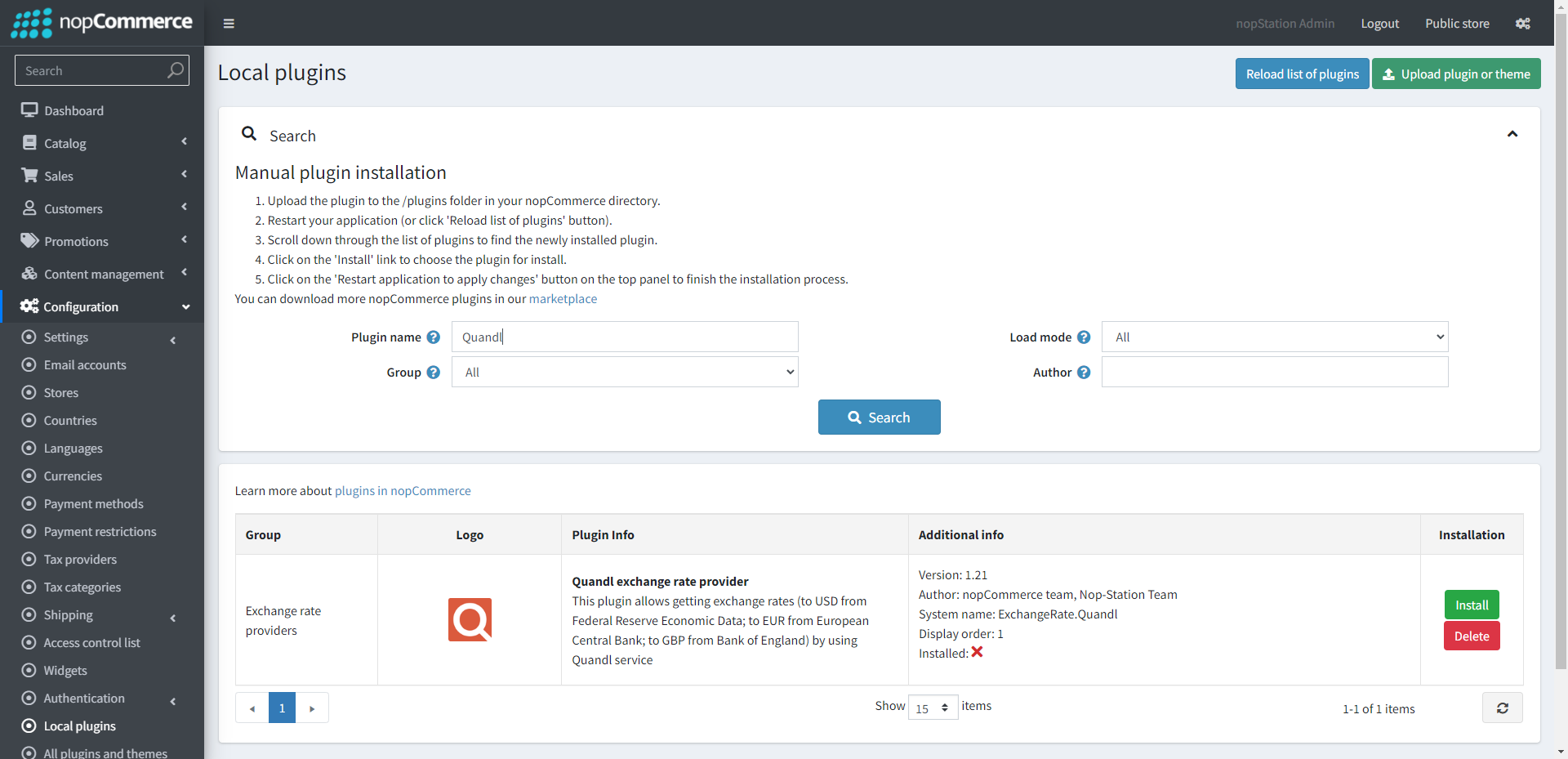Expand the Promotions menu arrow
Image resolution: width=1568 pixels, height=759 pixels.
coord(185,239)
